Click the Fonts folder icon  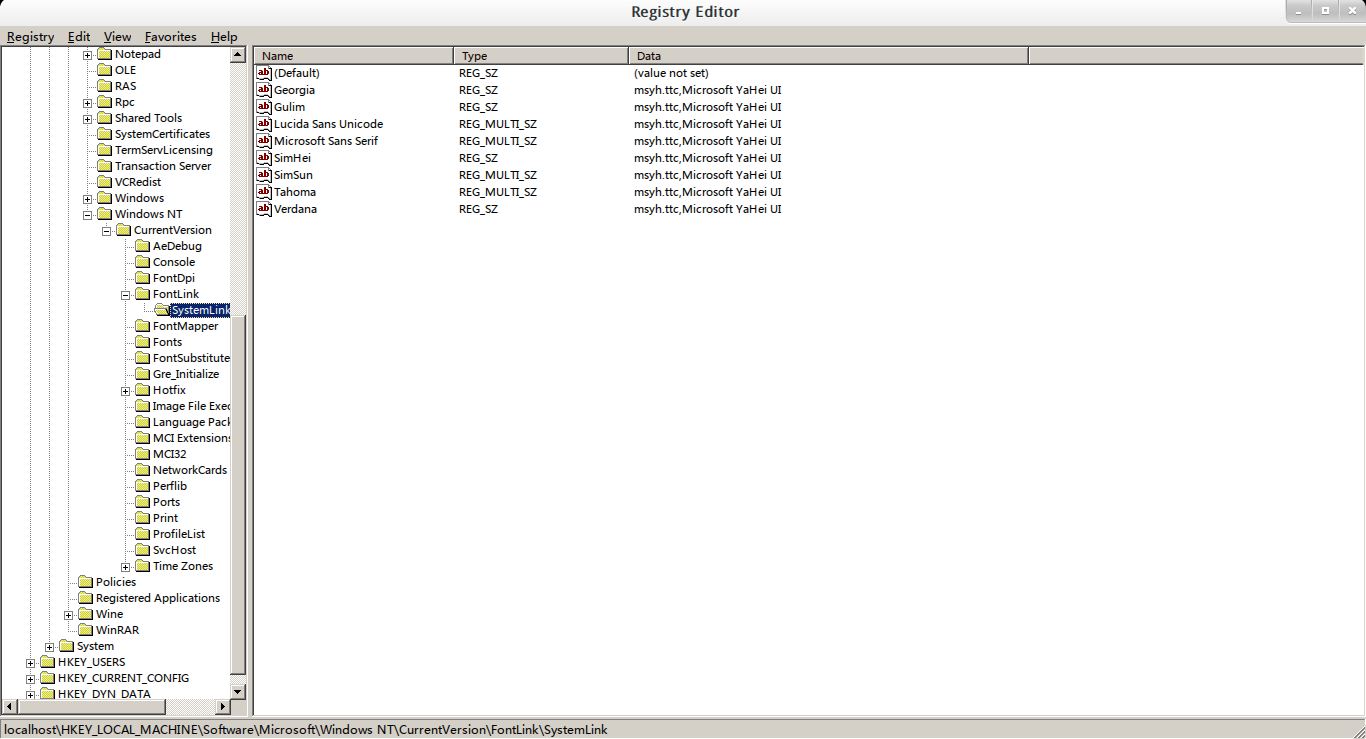pos(142,342)
